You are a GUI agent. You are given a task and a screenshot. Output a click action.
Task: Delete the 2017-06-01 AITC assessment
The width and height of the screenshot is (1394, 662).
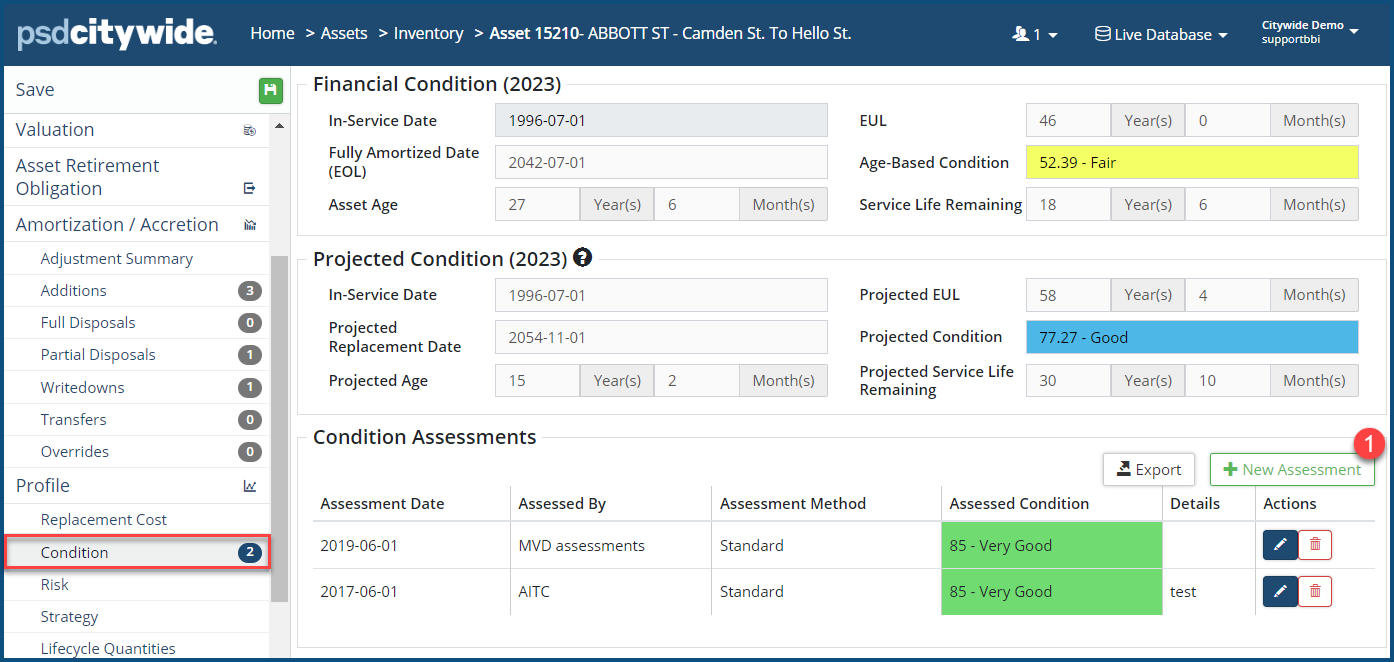tap(1315, 591)
